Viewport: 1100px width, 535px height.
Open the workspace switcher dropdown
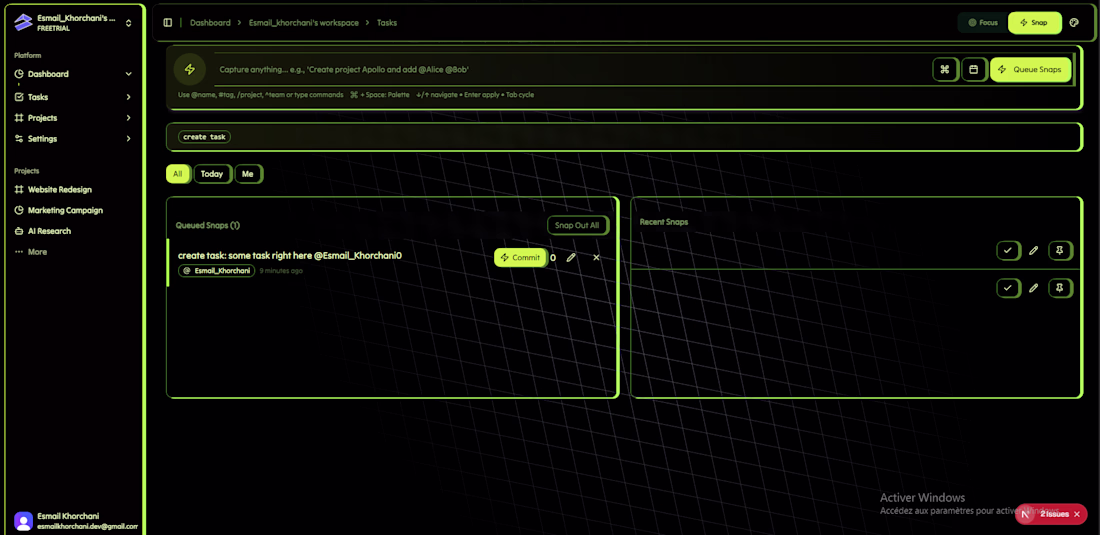pos(128,23)
